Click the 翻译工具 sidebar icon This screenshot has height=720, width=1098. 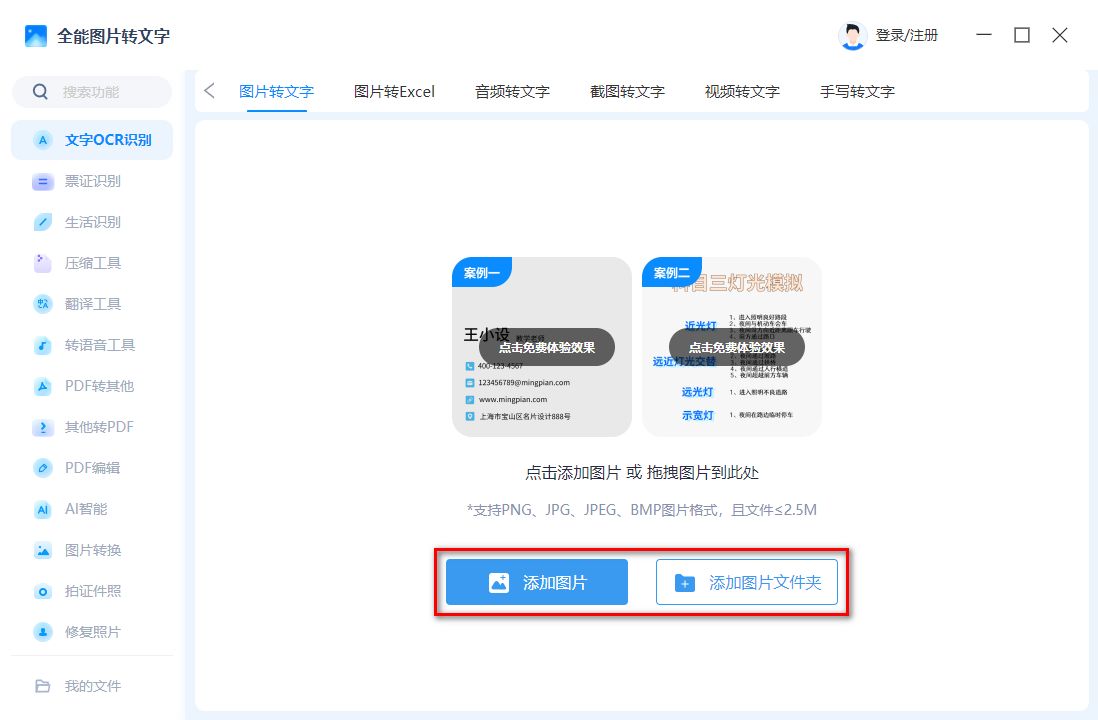(x=43, y=304)
